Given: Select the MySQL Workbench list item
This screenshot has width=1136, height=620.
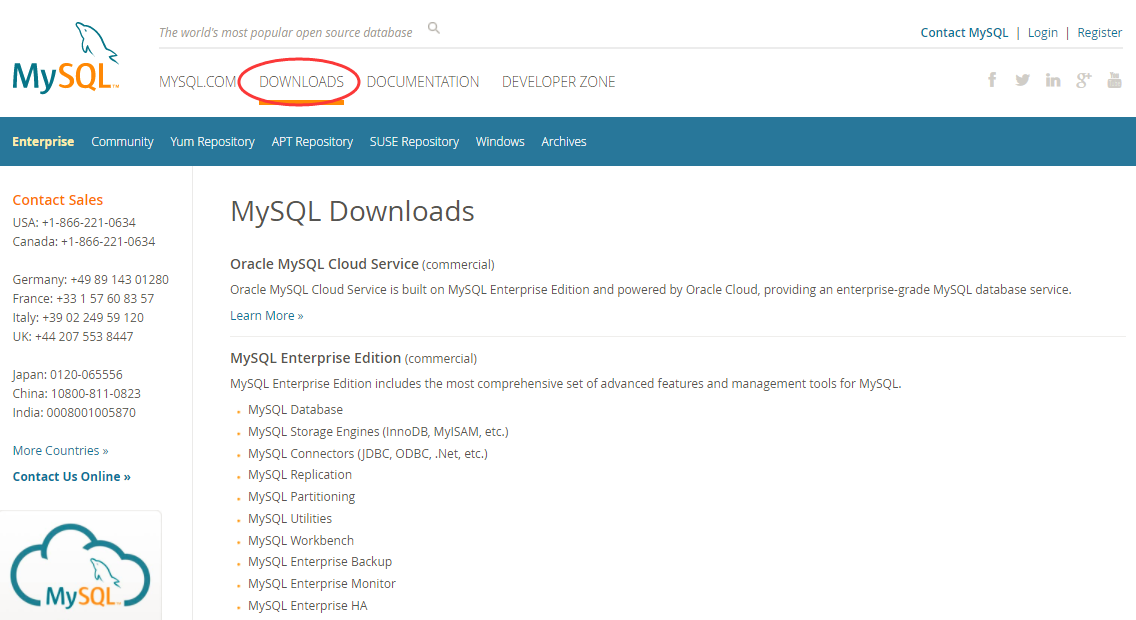Looking at the screenshot, I should point(301,540).
